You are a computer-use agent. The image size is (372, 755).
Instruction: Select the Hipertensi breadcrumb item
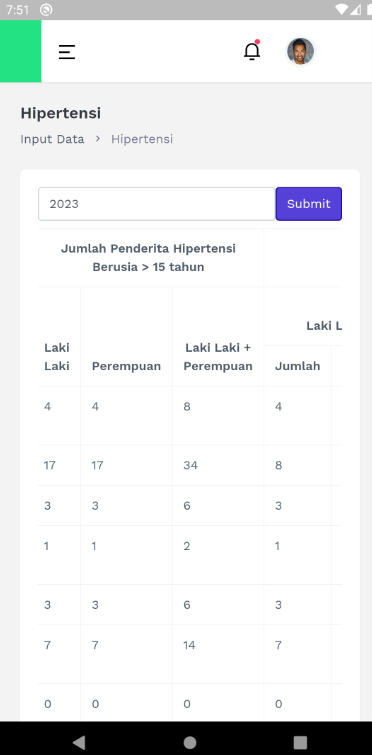pyautogui.click(x=142, y=139)
